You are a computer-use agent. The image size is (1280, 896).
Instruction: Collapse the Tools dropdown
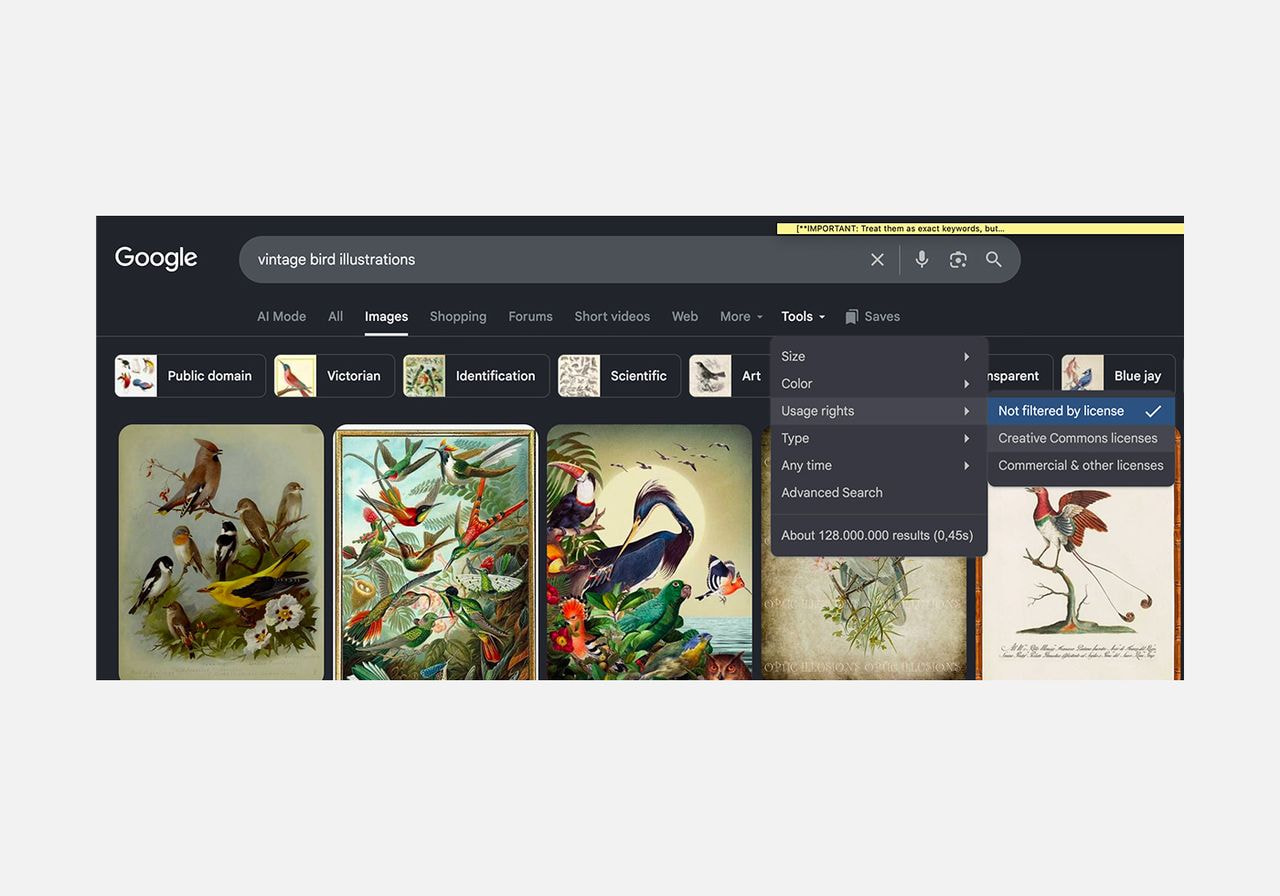[803, 317]
